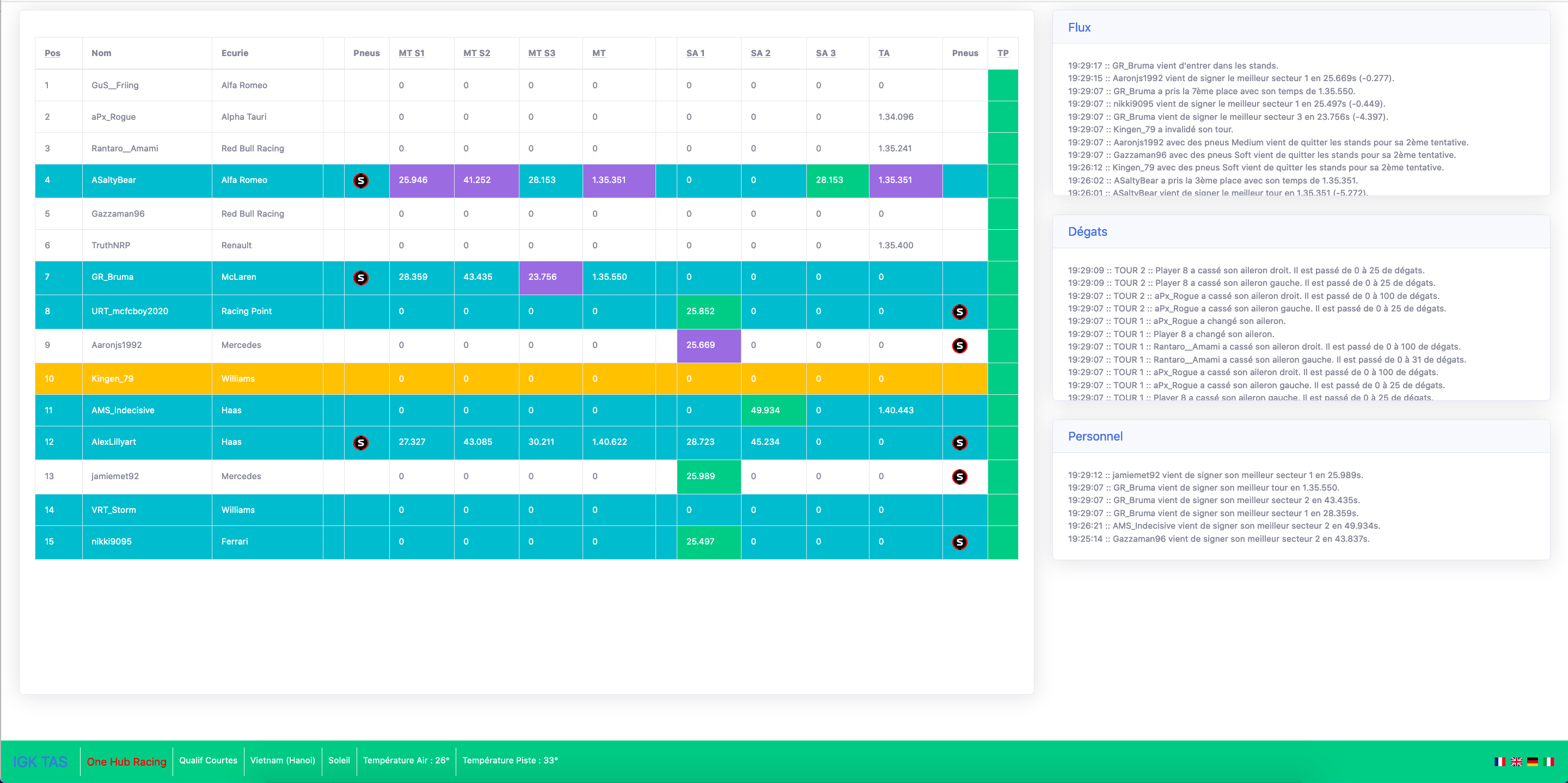Click Vietnam (Hanoi) in the footer bar
Image resolution: width=1568 pixels, height=783 pixels.
click(283, 760)
